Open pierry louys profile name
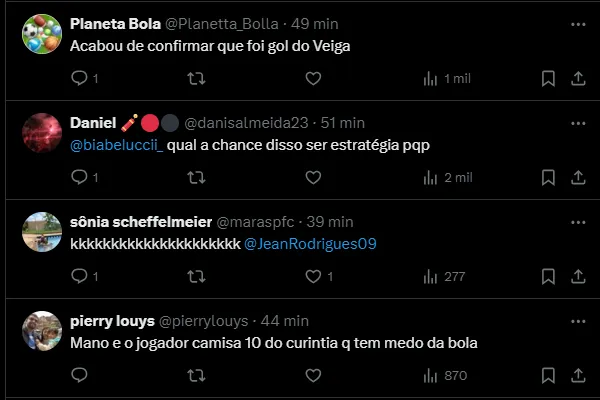Image resolution: width=600 pixels, height=400 pixels. pos(112,321)
